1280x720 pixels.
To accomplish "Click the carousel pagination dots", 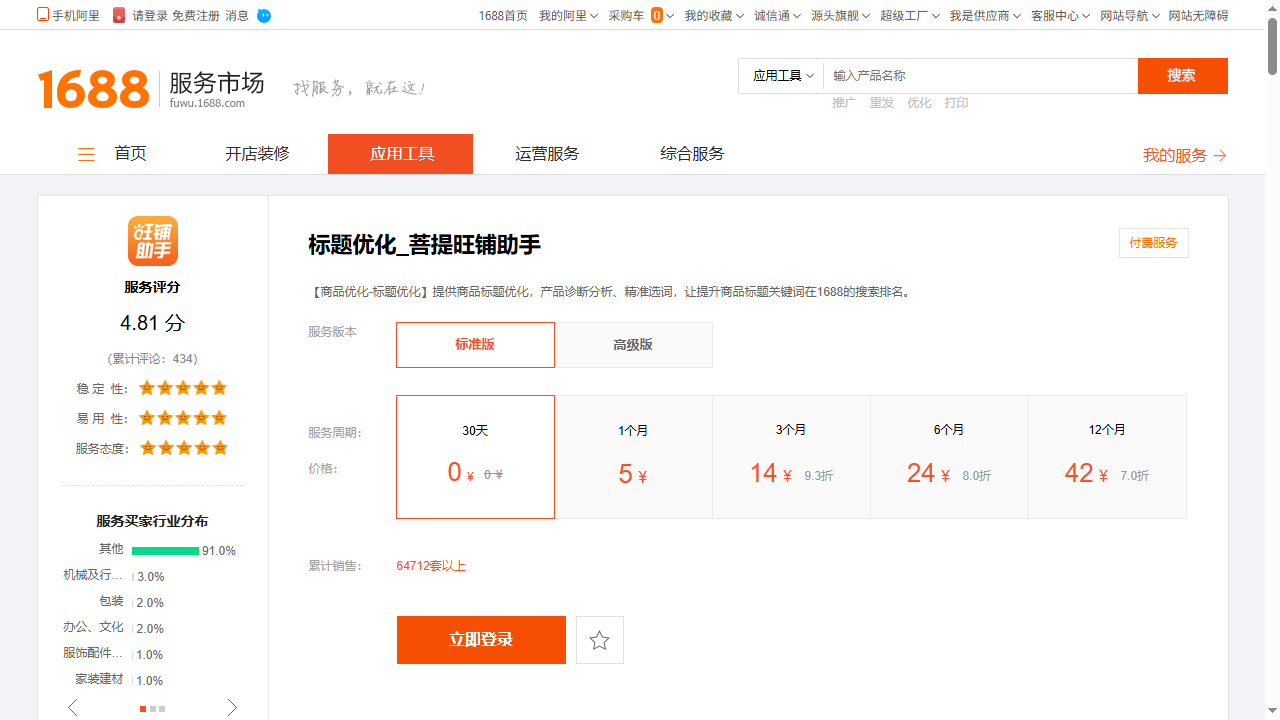I will click(154, 708).
